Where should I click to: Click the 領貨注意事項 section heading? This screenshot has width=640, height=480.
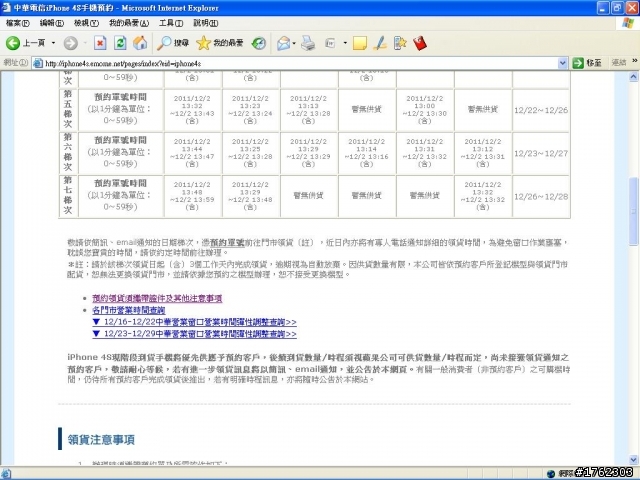tap(101, 440)
